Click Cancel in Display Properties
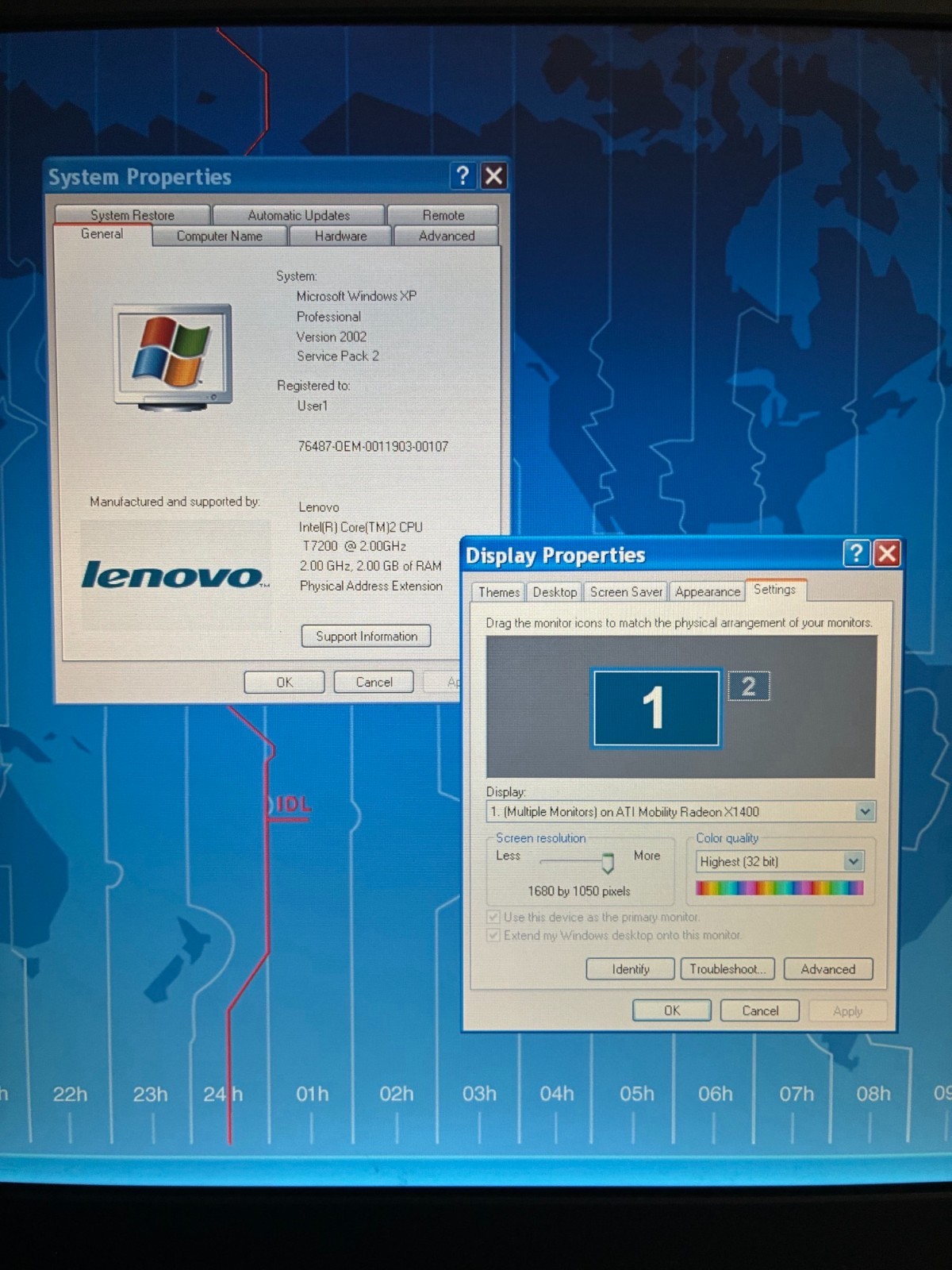 [x=760, y=1010]
